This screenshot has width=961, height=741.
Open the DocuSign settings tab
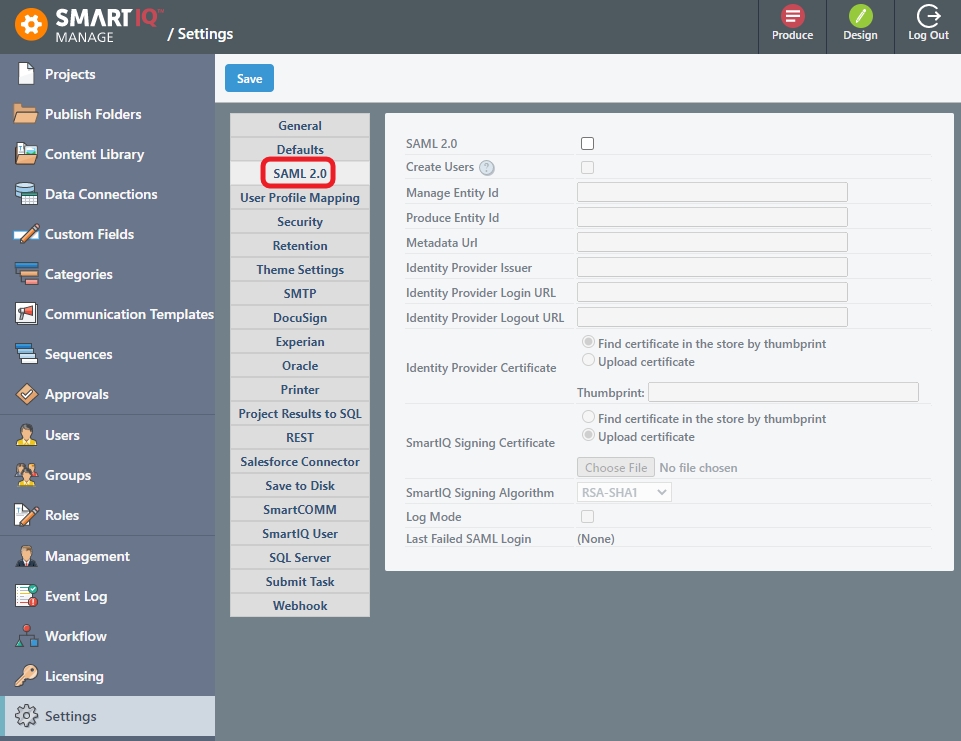click(300, 317)
